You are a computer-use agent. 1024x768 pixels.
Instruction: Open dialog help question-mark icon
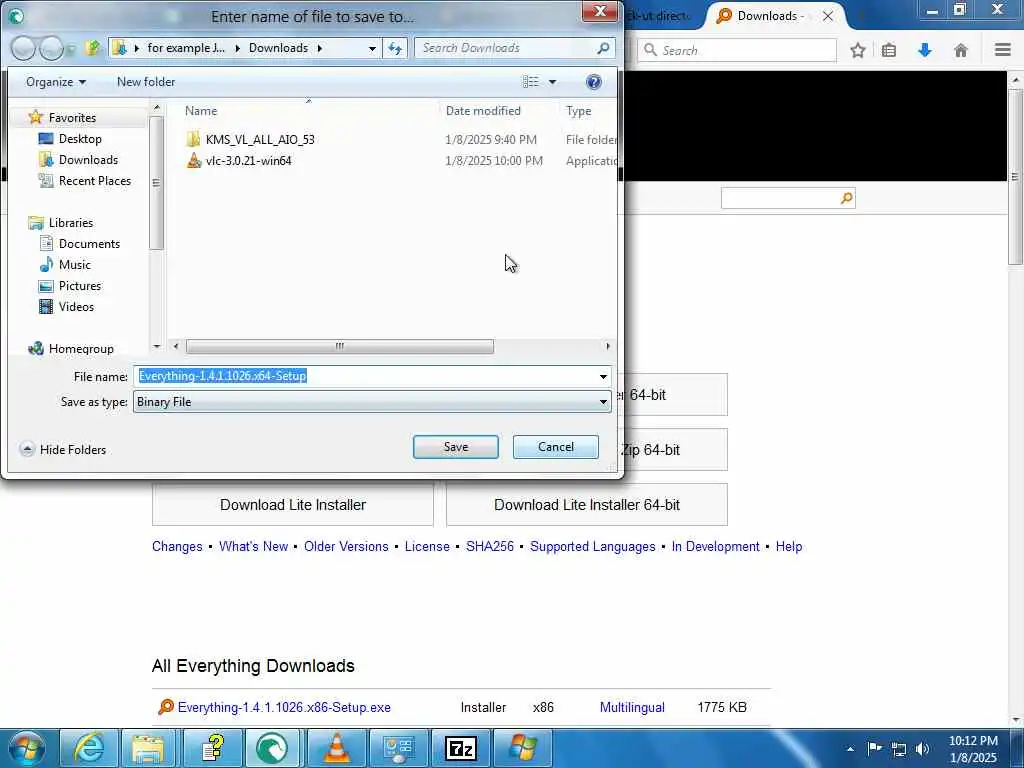pyautogui.click(x=593, y=82)
